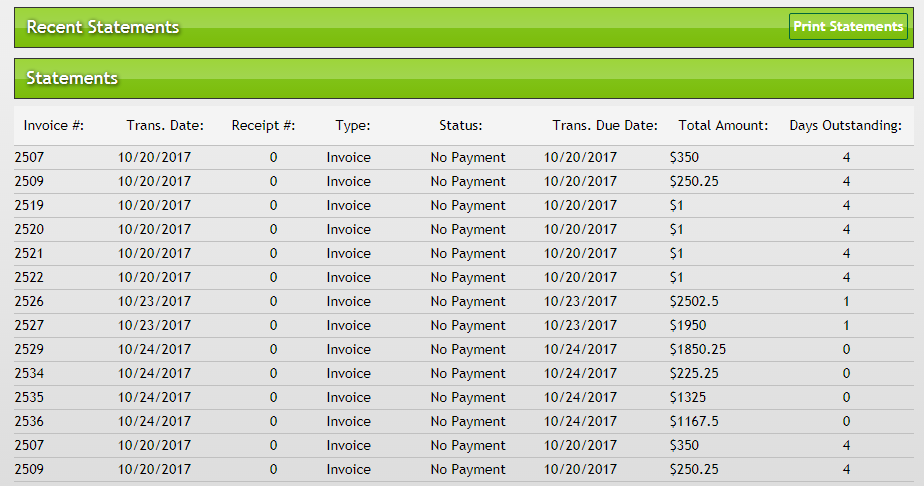Click the Days Outstanding column header
The width and height of the screenshot is (924, 486).
coord(845,126)
